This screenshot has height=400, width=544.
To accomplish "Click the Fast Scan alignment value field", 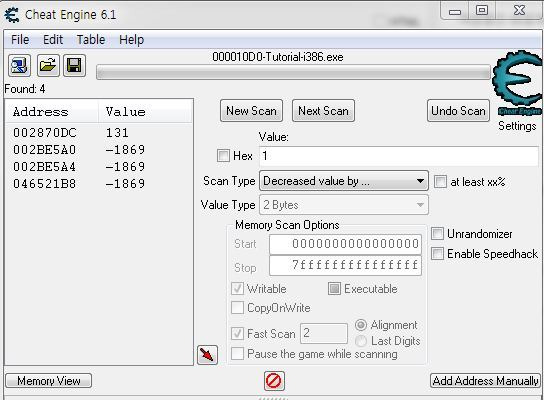I will pyautogui.click(x=324, y=333).
